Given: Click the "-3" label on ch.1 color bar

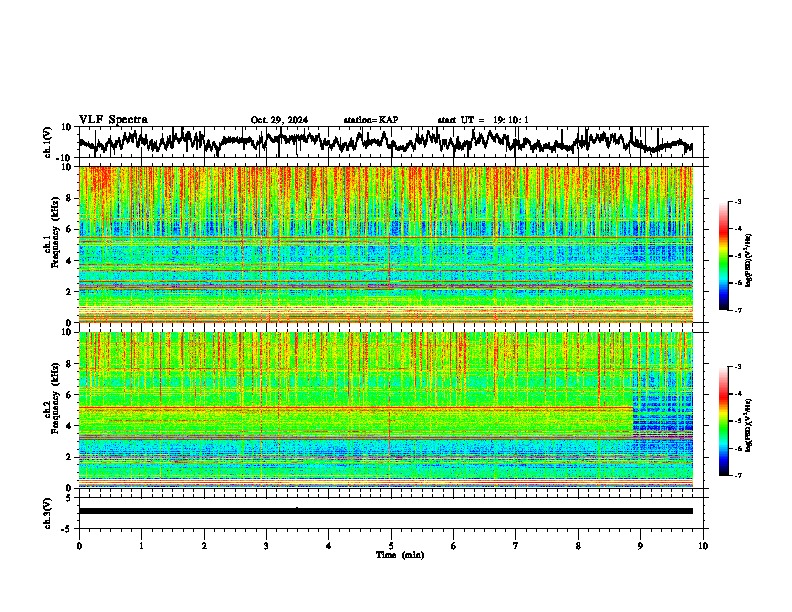Looking at the screenshot, I should pyautogui.click(x=737, y=201).
